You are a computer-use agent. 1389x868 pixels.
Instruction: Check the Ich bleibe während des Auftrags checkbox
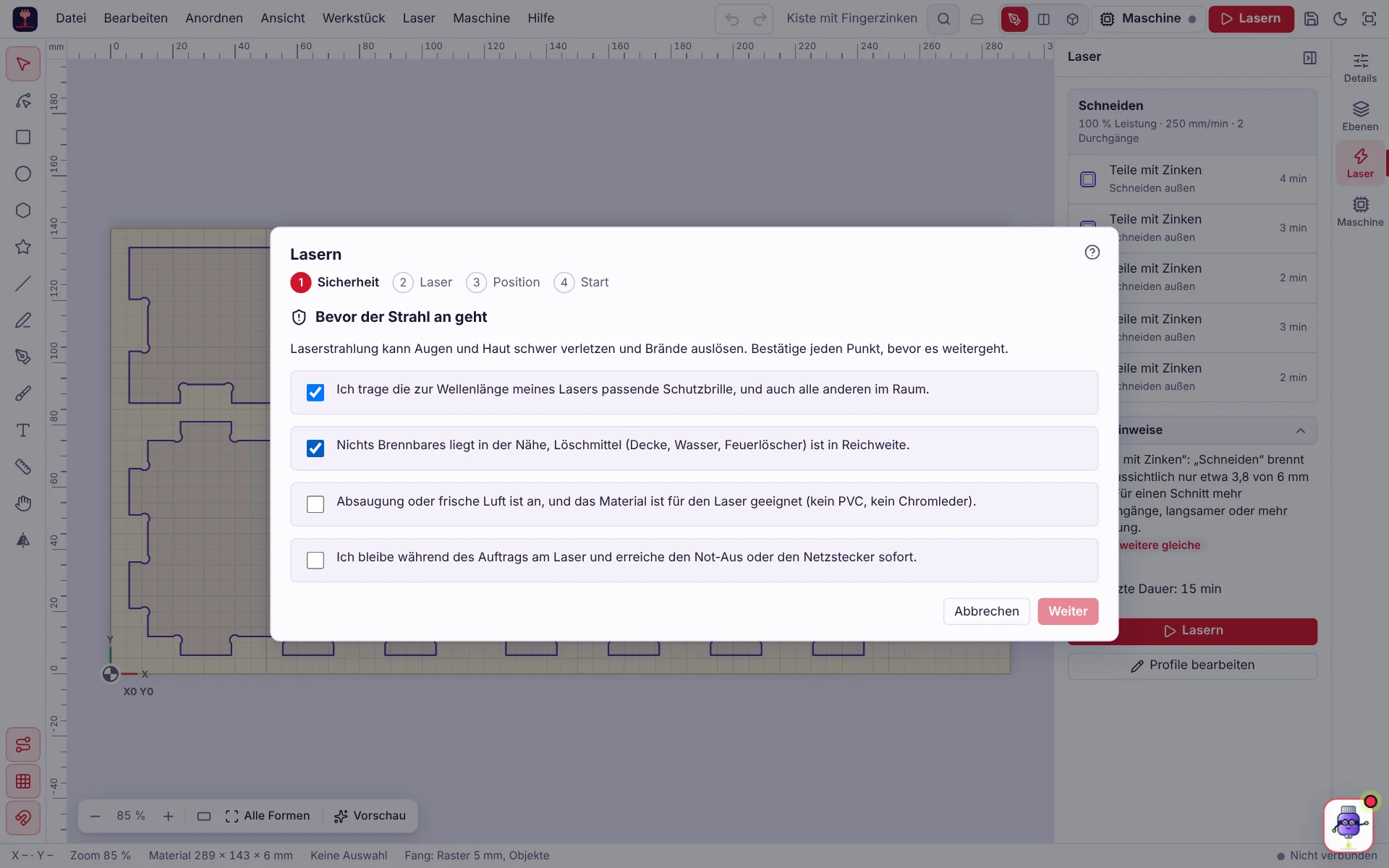315,561
